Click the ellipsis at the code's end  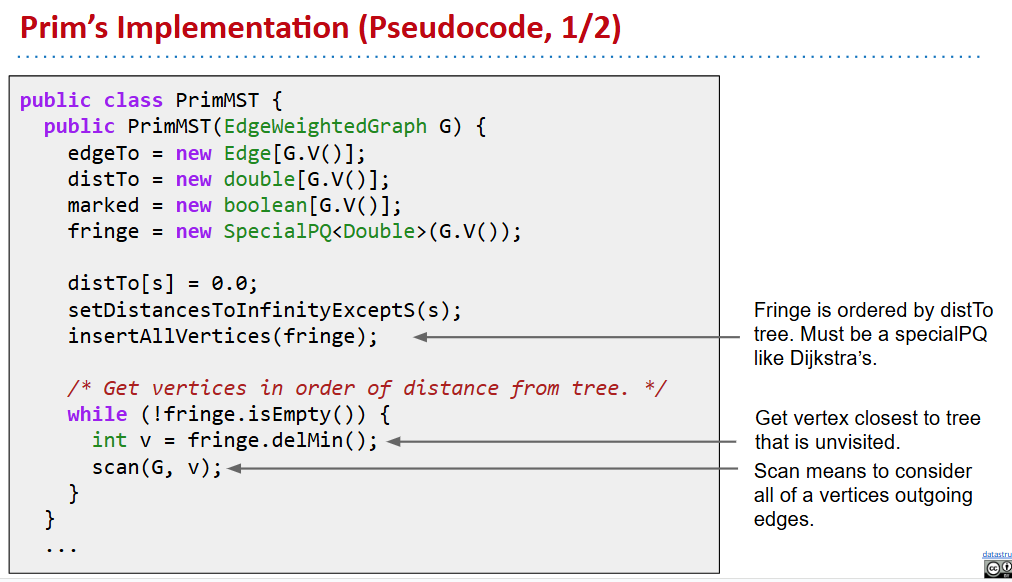(x=61, y=546)
